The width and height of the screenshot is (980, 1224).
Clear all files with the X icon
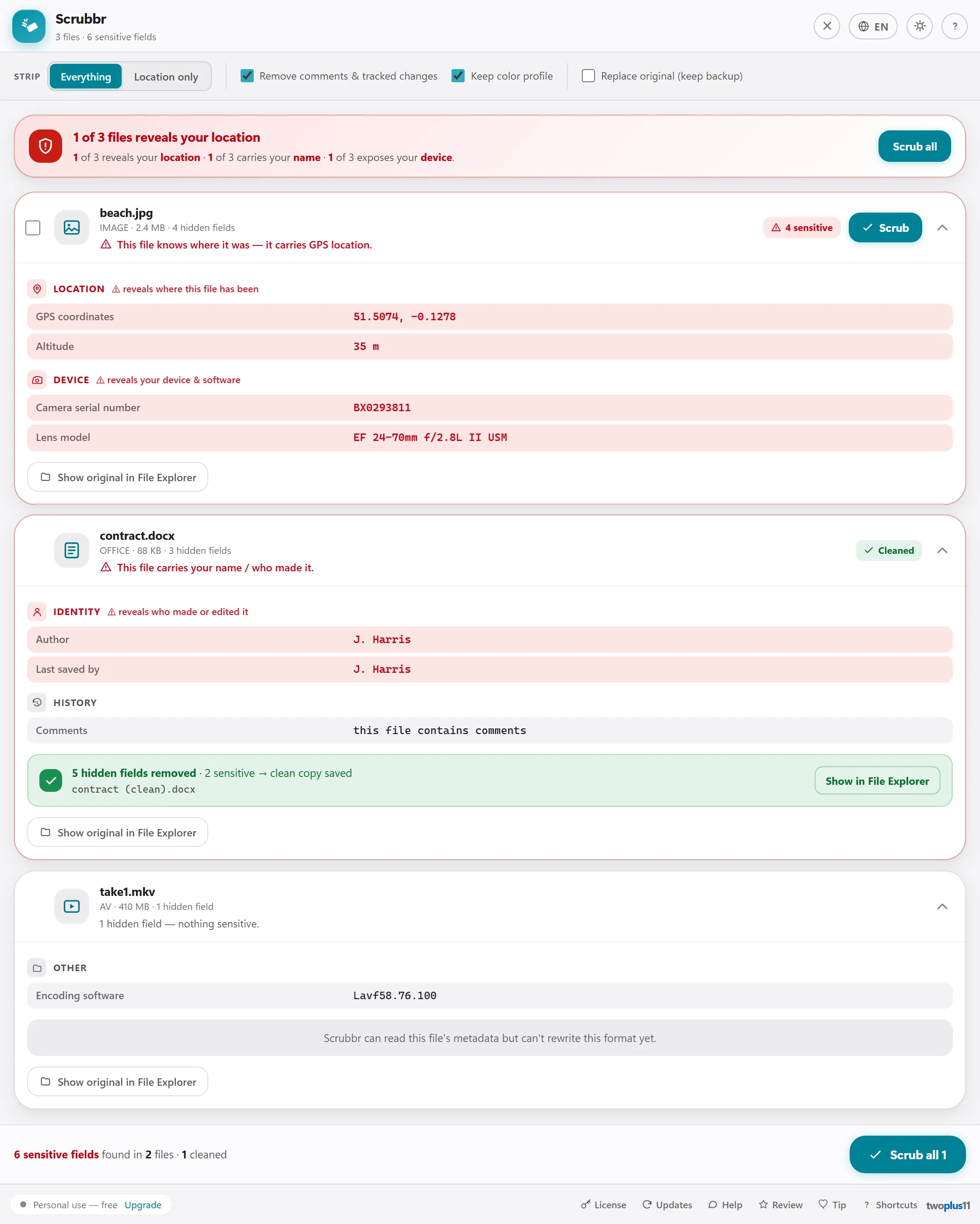pyautogui.click(x=827, y=26)
